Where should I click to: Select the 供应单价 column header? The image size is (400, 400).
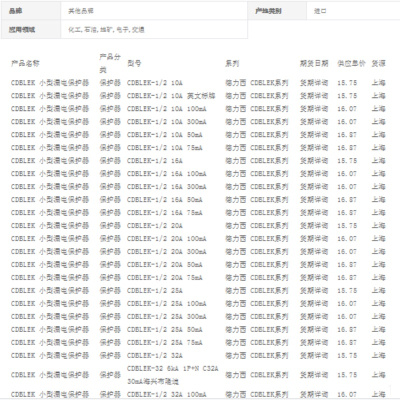tap(351, 63)
